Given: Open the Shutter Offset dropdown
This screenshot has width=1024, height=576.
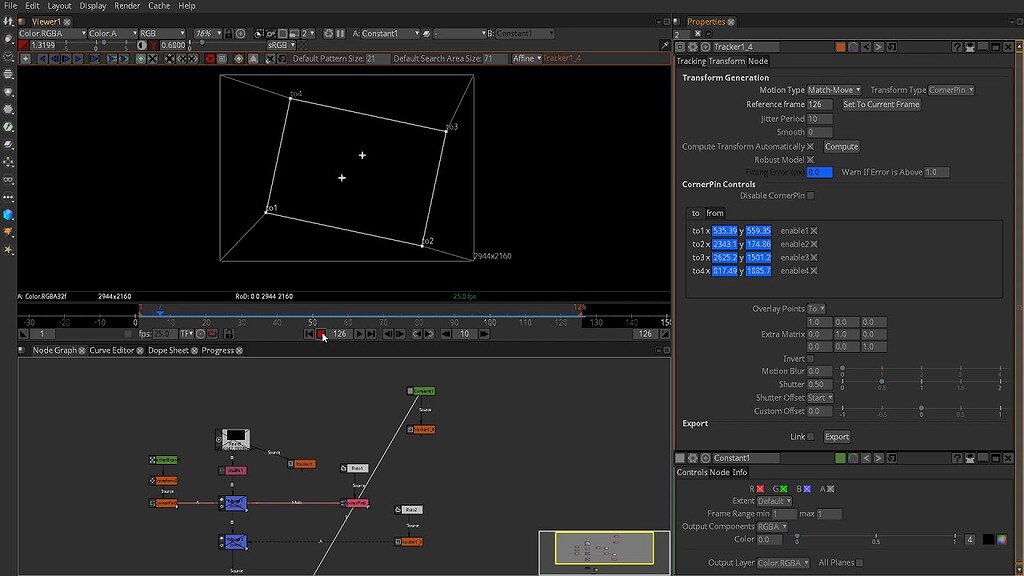Looking at the screenshot, I should (x=820, y=398).
